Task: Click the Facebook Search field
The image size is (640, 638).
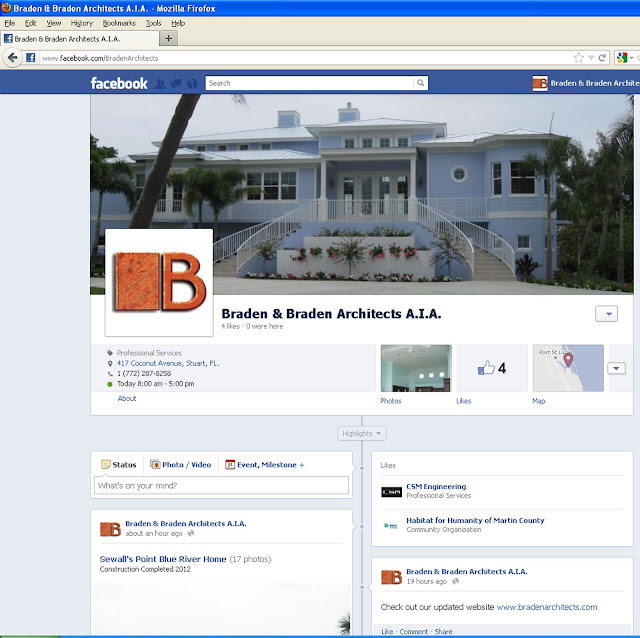Action: (309, 83)
